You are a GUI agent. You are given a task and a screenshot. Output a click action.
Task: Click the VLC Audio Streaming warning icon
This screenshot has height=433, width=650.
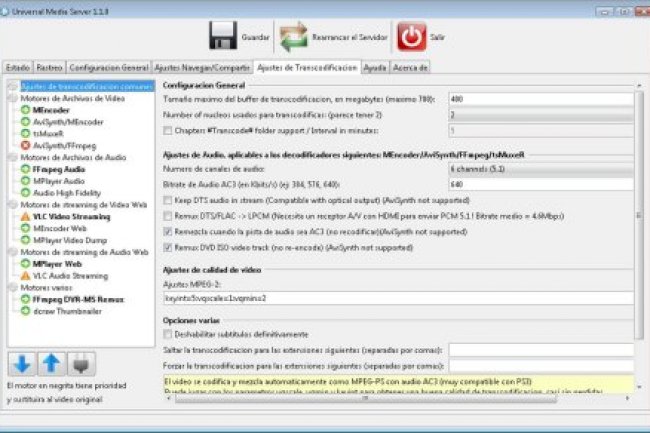pyautogui.click(x=25, y=276)
